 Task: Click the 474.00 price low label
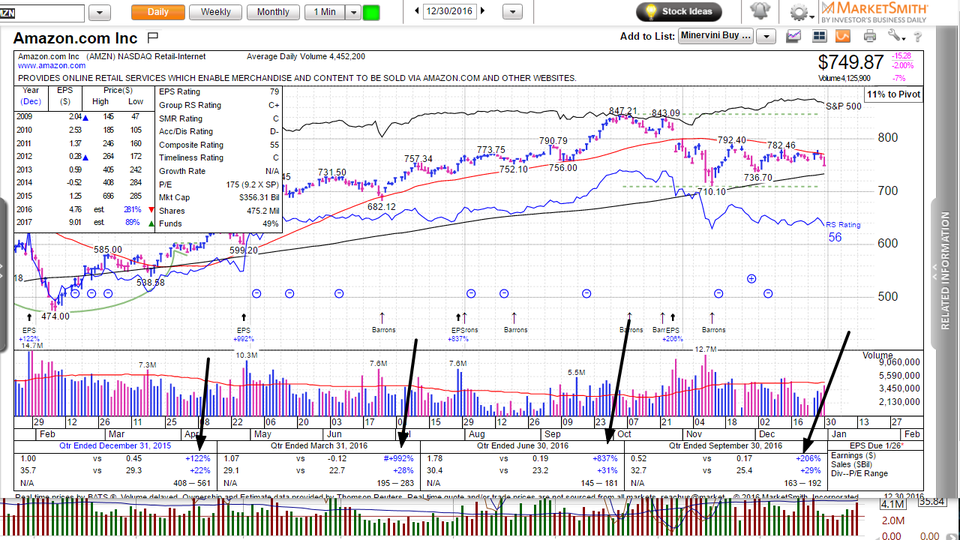click(x=55, y=317)
